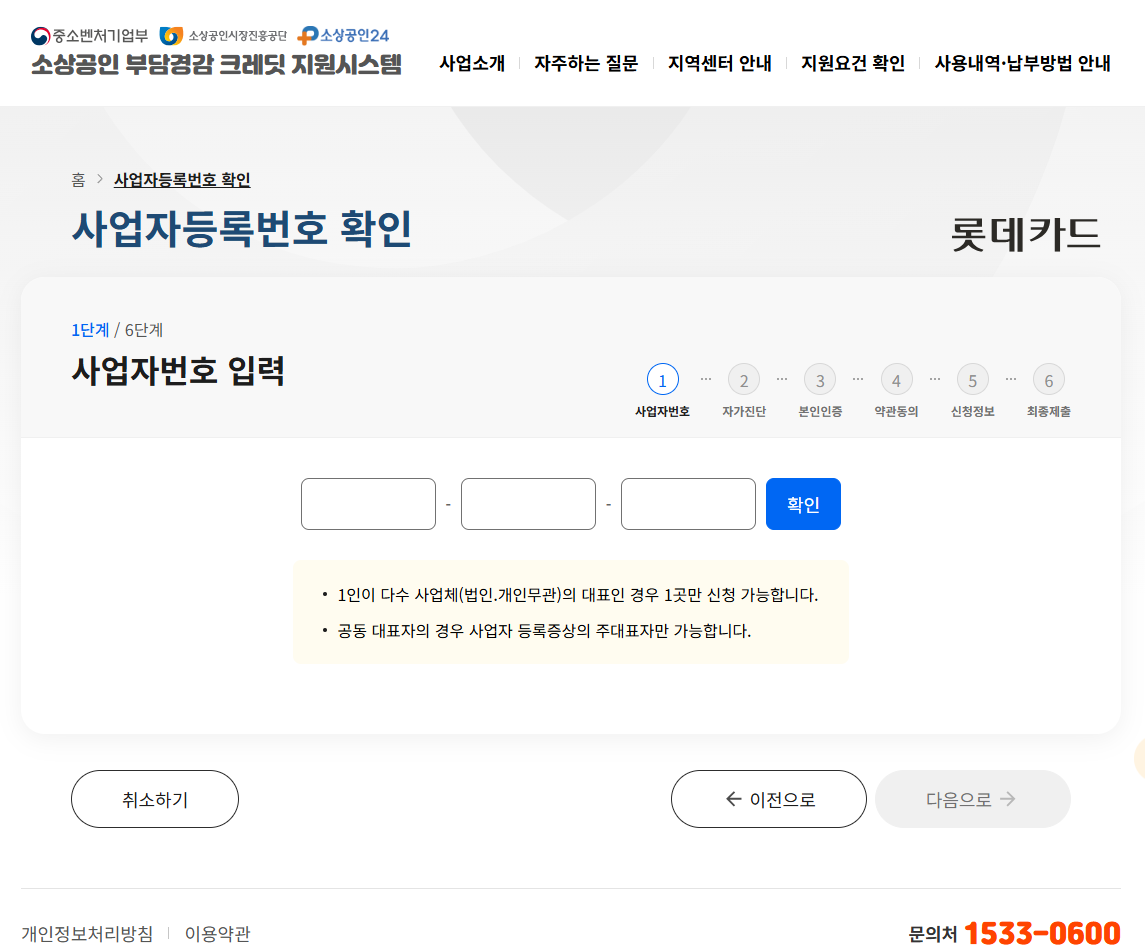Image resolution: width=1145 pixels, height=950 pixels.
Task: Focus the middle business number field
Action: [528, 504]
